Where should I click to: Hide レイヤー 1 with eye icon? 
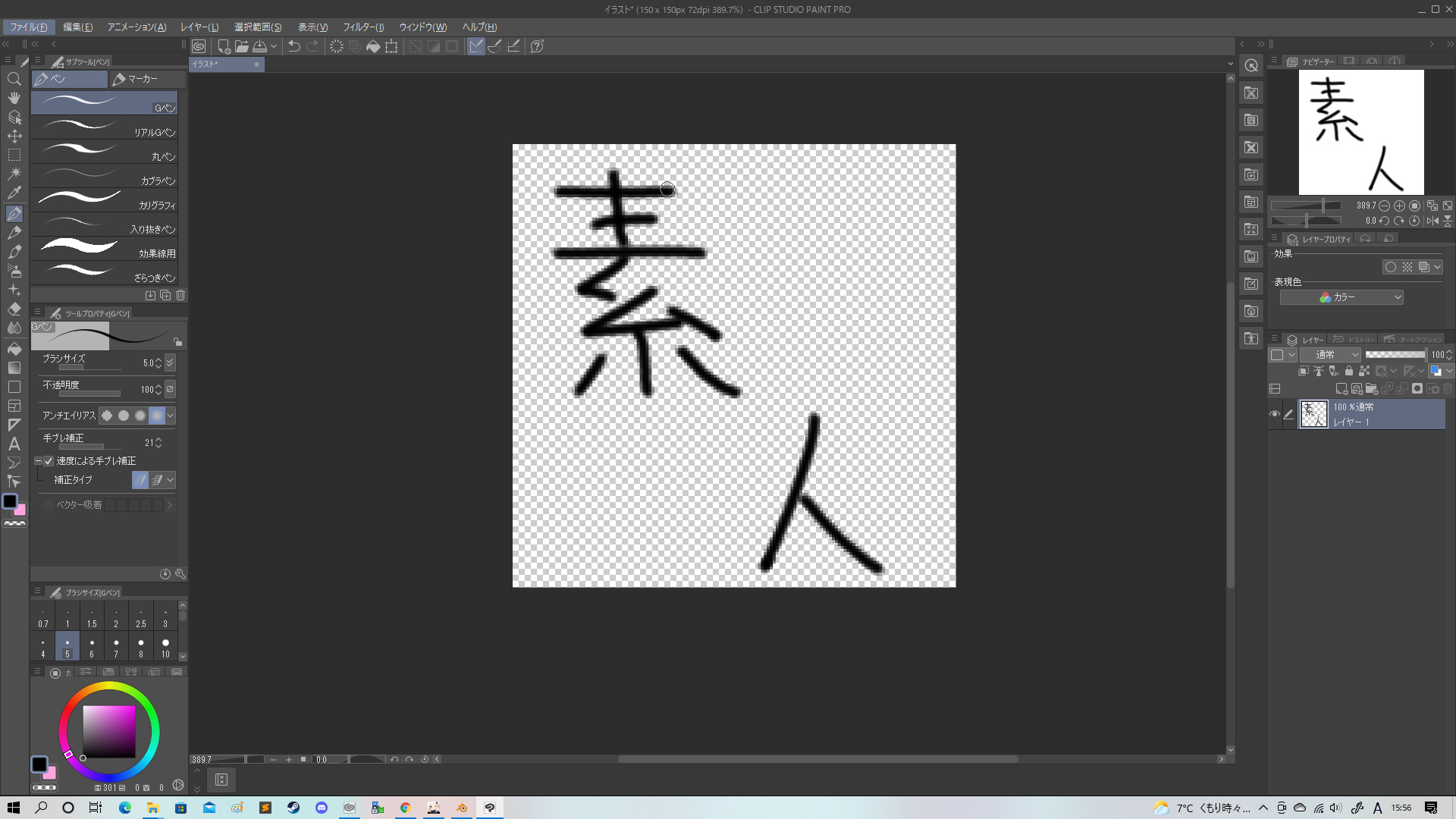click(1275, 414)
